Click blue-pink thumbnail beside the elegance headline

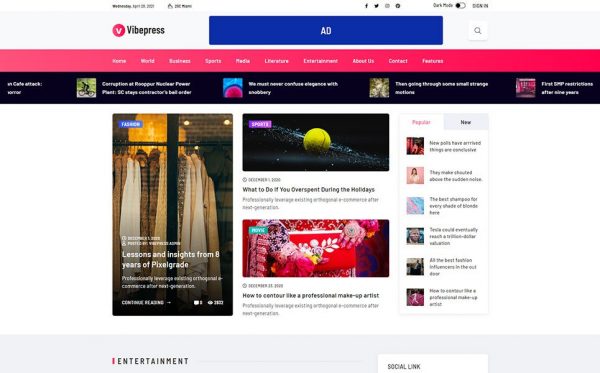[233, 88]
